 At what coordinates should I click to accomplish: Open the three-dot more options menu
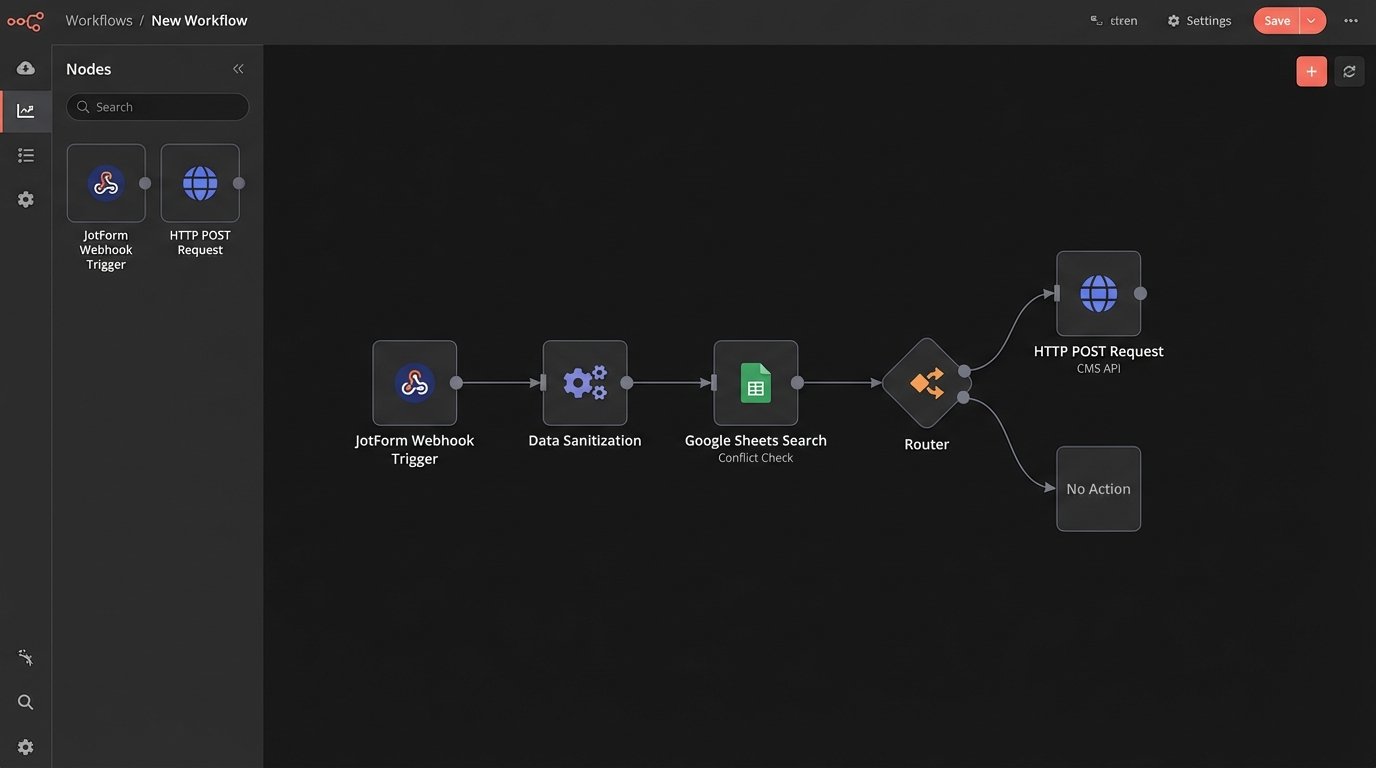pos(1351,21)
